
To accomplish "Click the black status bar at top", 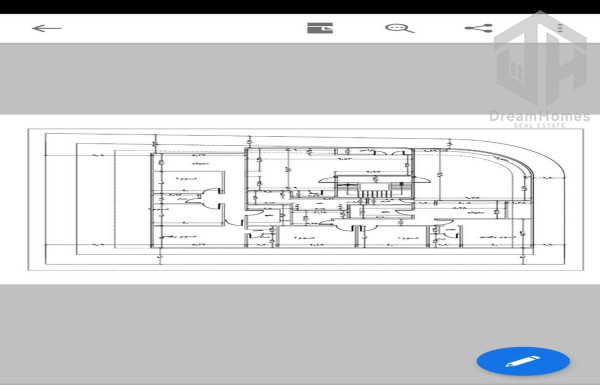I will click(x=300, y=7).
